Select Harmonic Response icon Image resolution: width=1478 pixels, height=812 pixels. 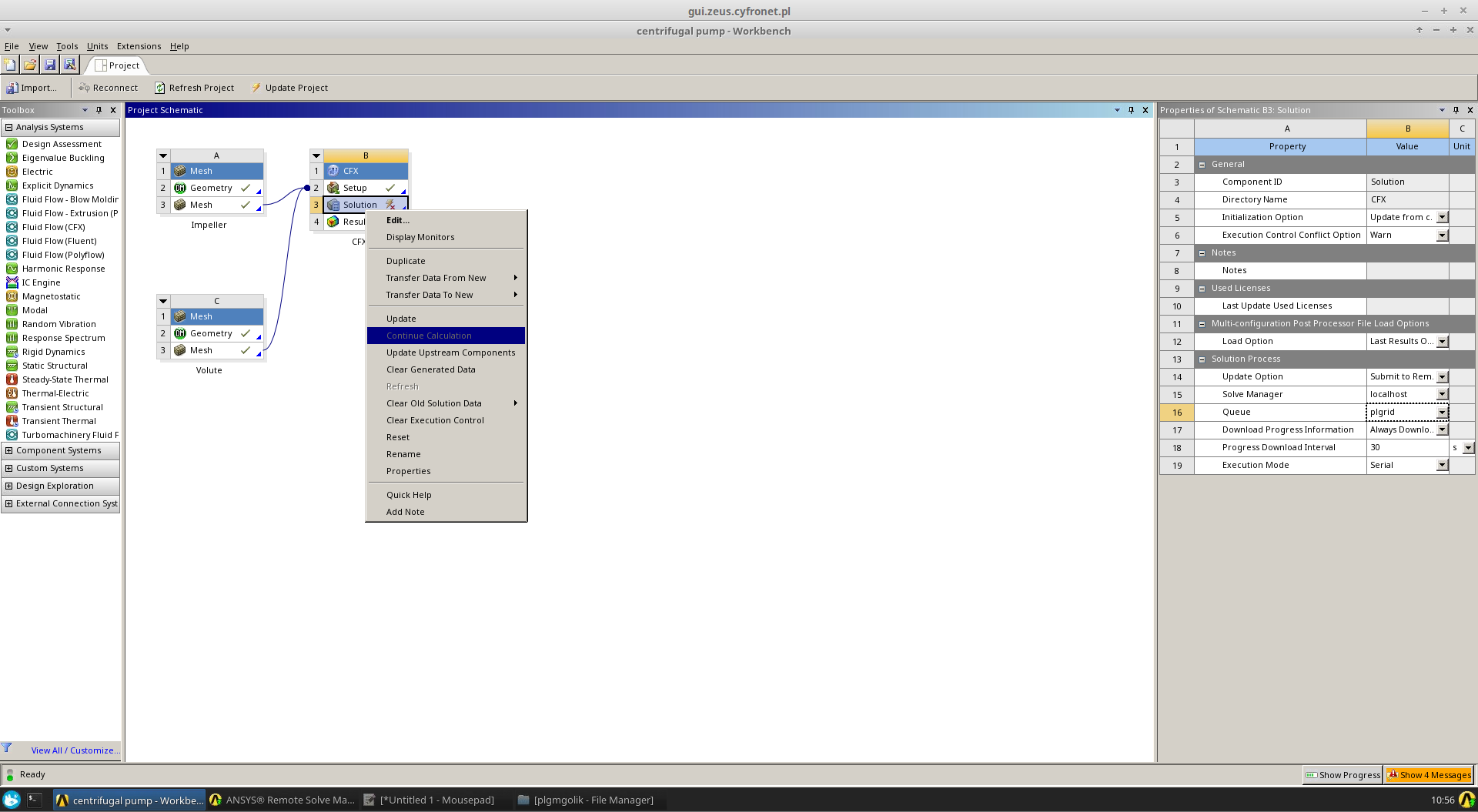12,269
